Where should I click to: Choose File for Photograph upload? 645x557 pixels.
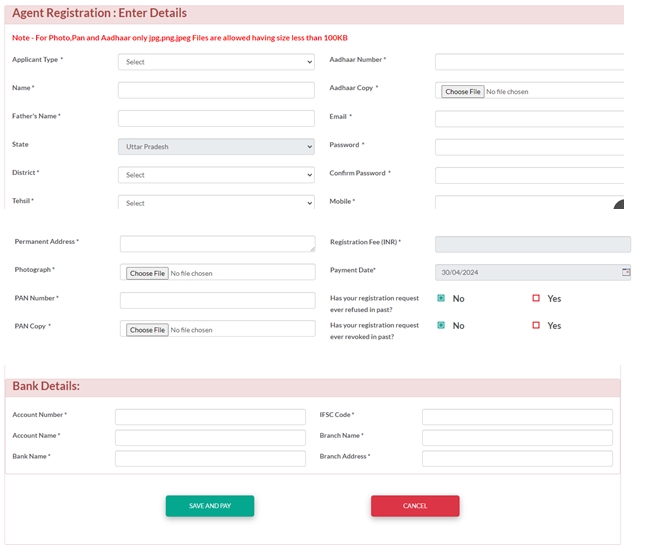click(x=147, y=274)
